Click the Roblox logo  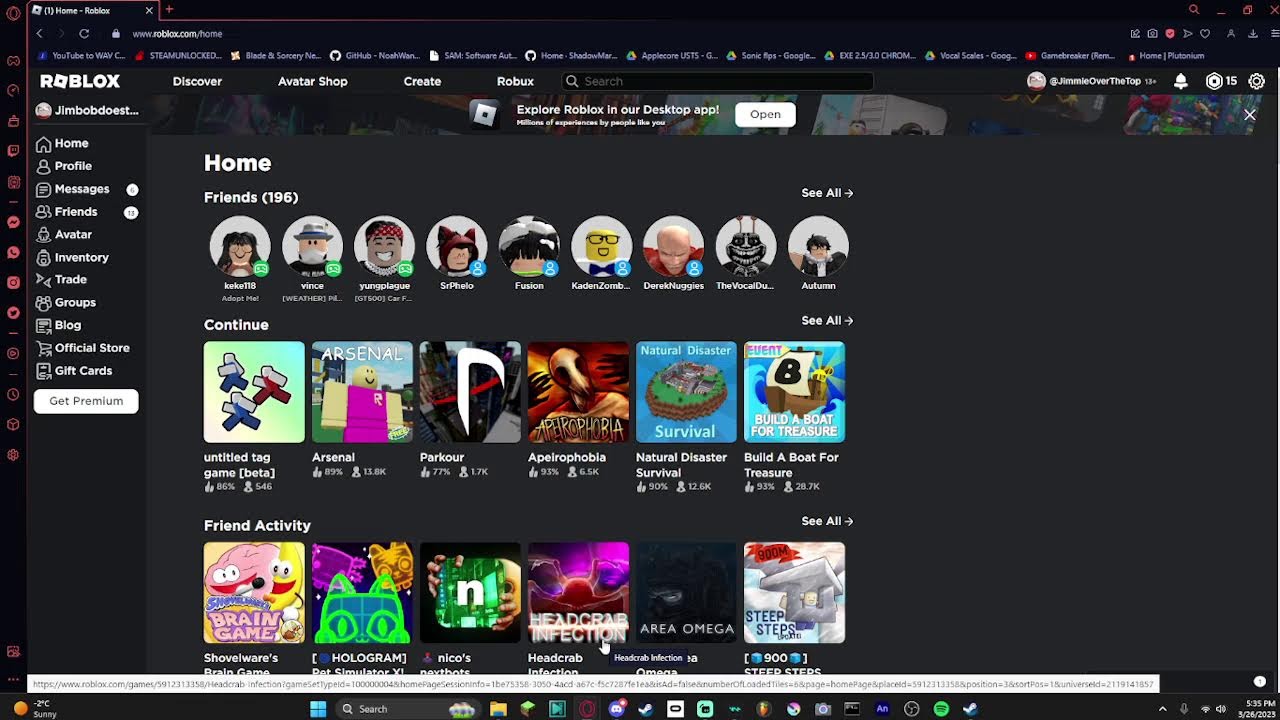(x=80, y=81)
